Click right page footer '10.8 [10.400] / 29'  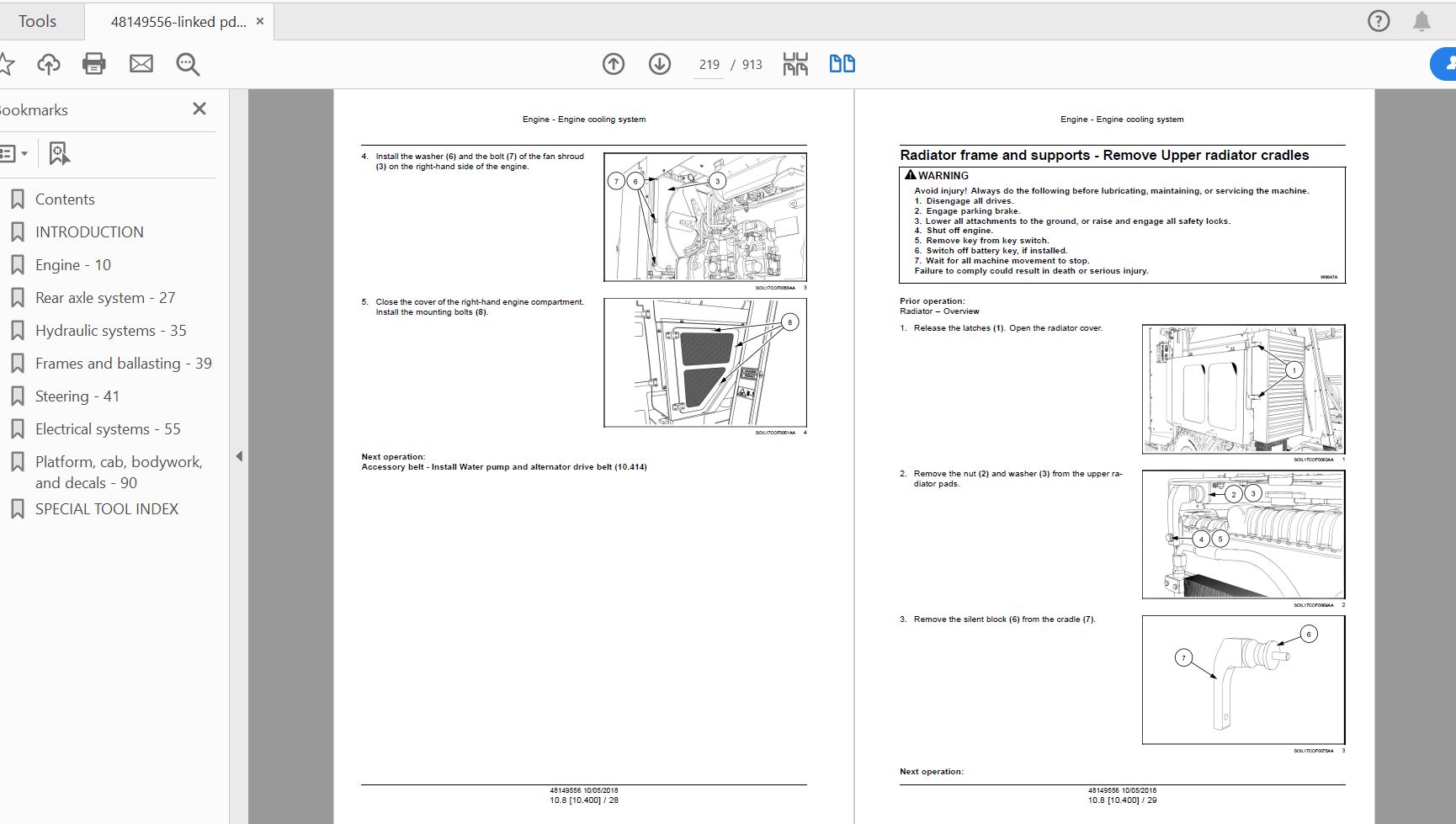pos(1122,800)
